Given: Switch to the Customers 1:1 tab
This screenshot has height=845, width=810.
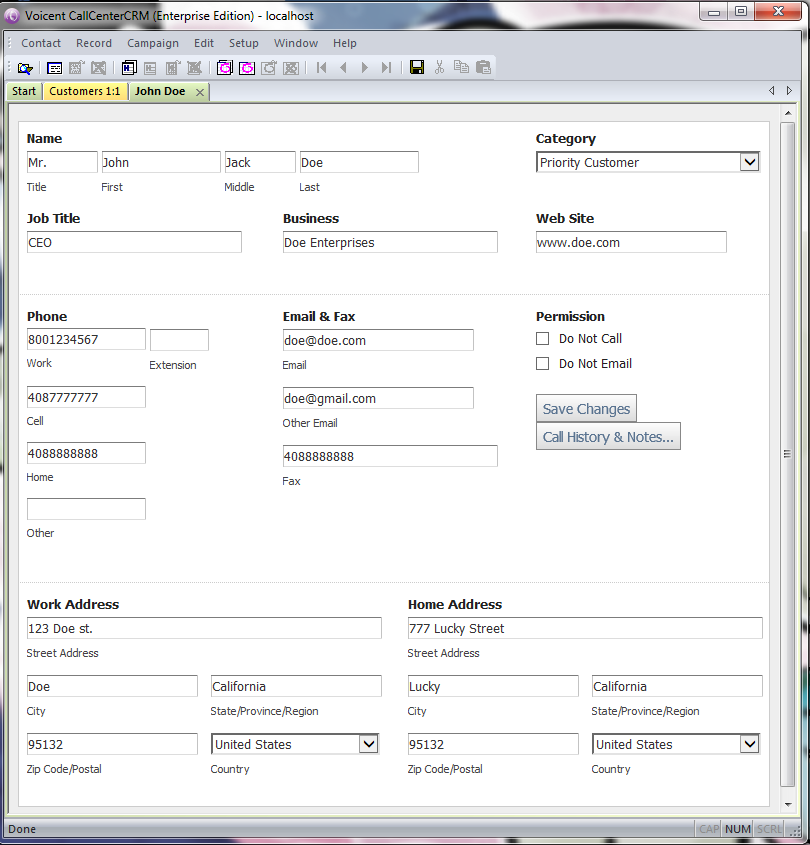Looking at the screenshot, I should (85, 92).
